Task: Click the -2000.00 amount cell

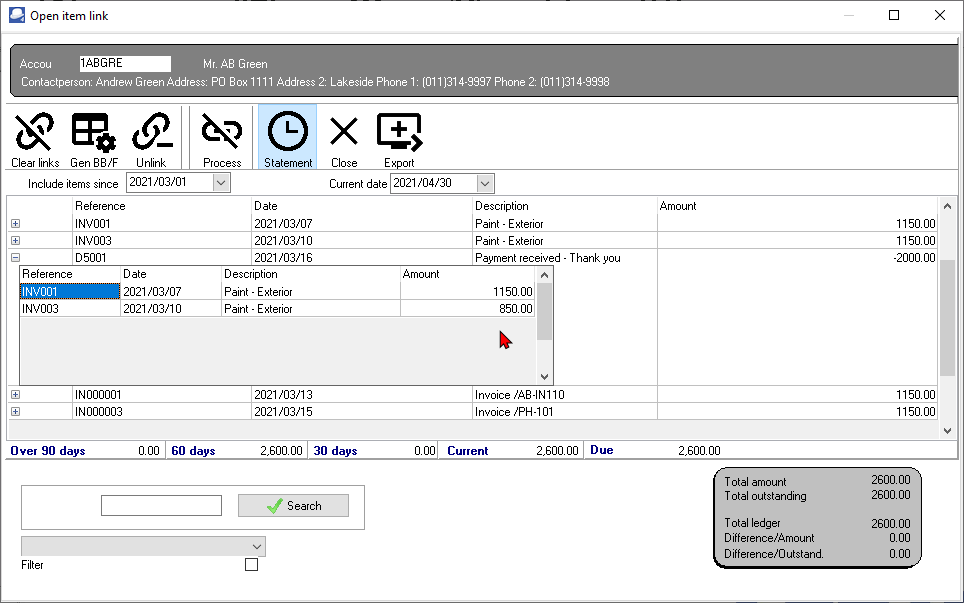Action: [x=797, y=258]
